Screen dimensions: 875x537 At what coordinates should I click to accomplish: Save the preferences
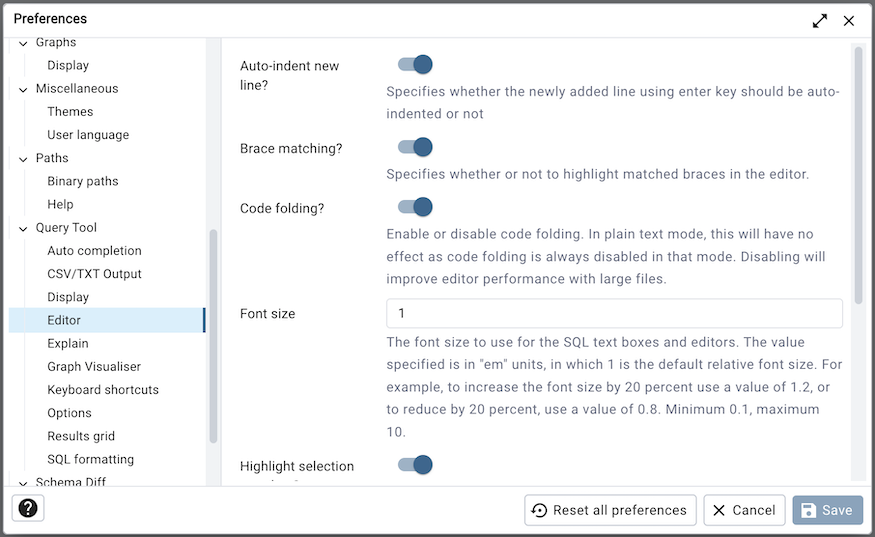pyautogui.click(x=827, y=510)
